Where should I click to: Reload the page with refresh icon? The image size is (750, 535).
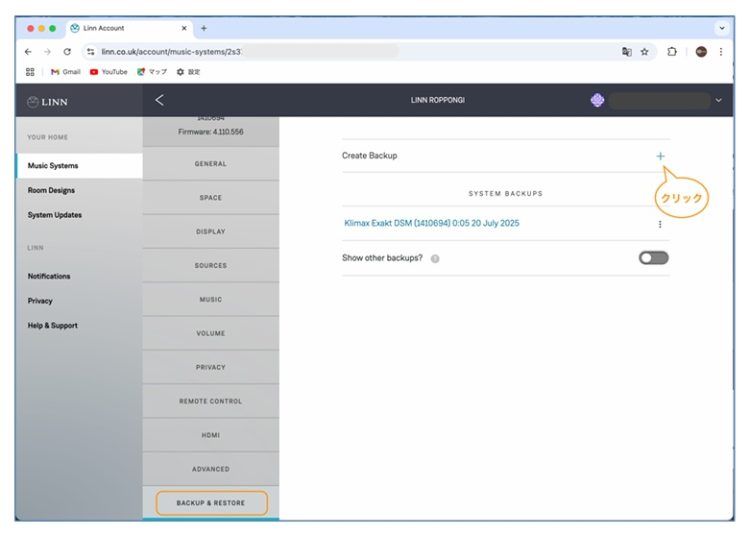tap(67, 52)
